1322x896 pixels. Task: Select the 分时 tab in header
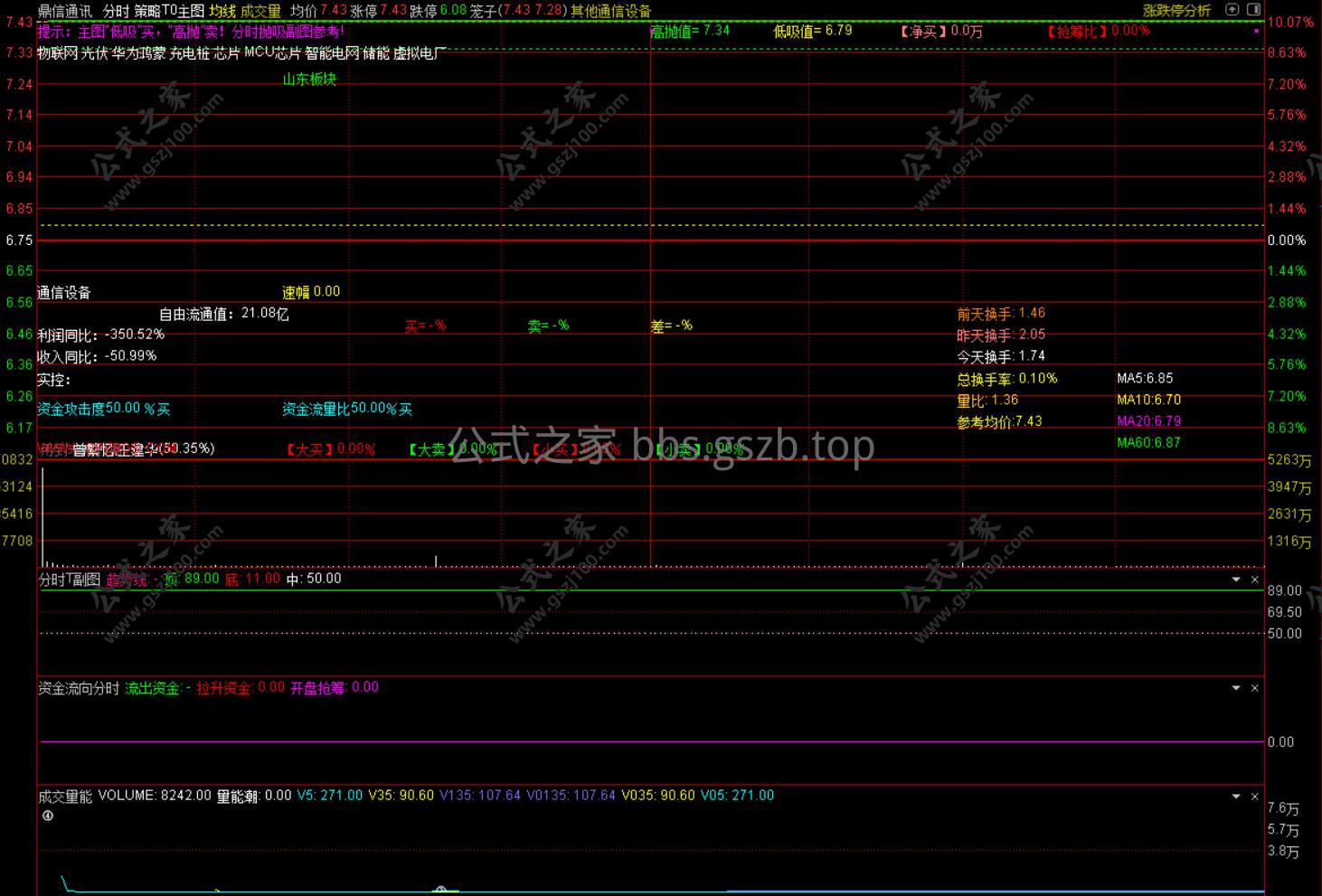(x=116, y=11)
